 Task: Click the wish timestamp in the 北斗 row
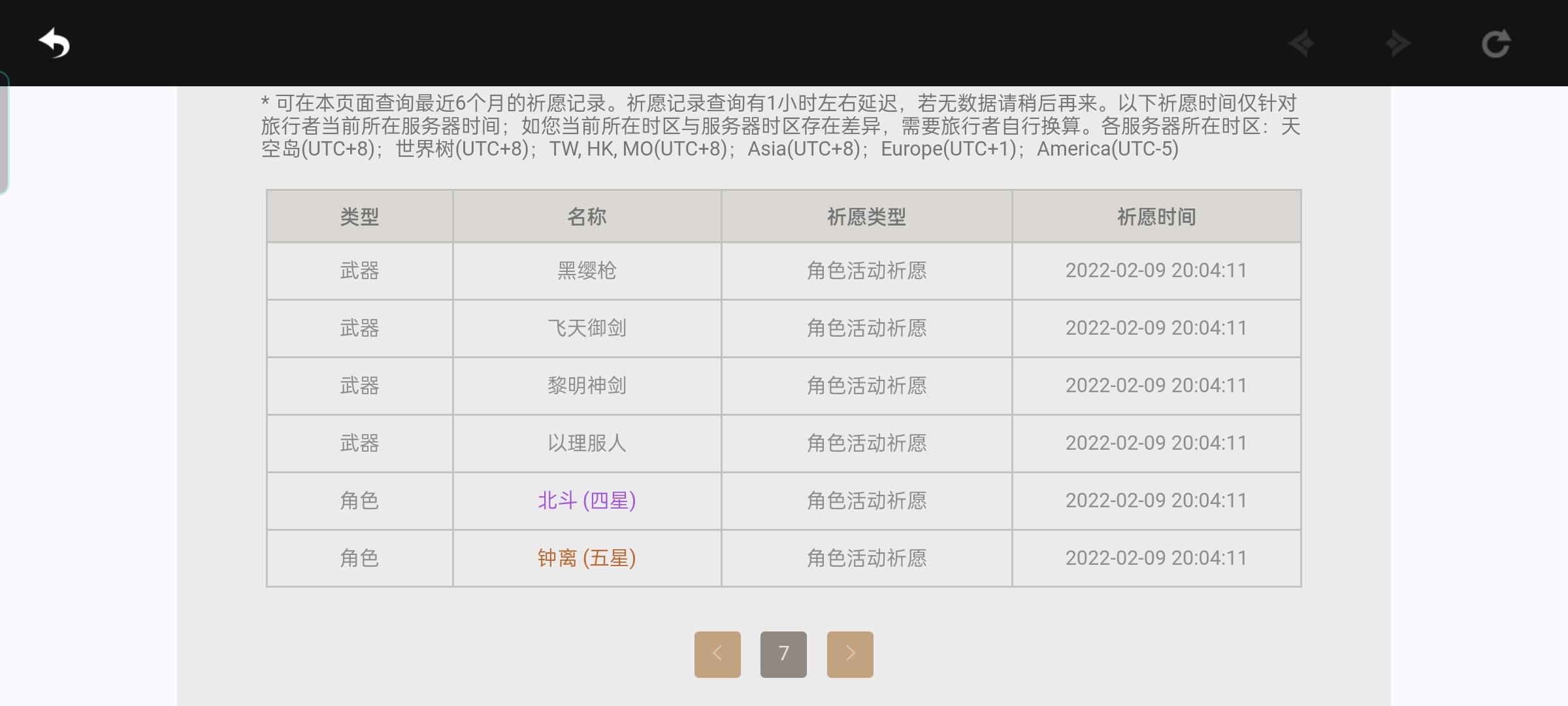(1156, 501)
